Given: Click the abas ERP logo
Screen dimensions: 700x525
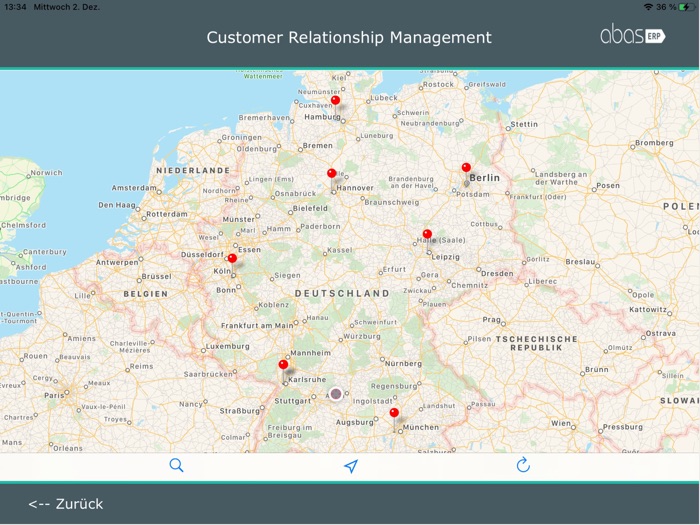Looking at the screenshot, I should click(633, 35).
